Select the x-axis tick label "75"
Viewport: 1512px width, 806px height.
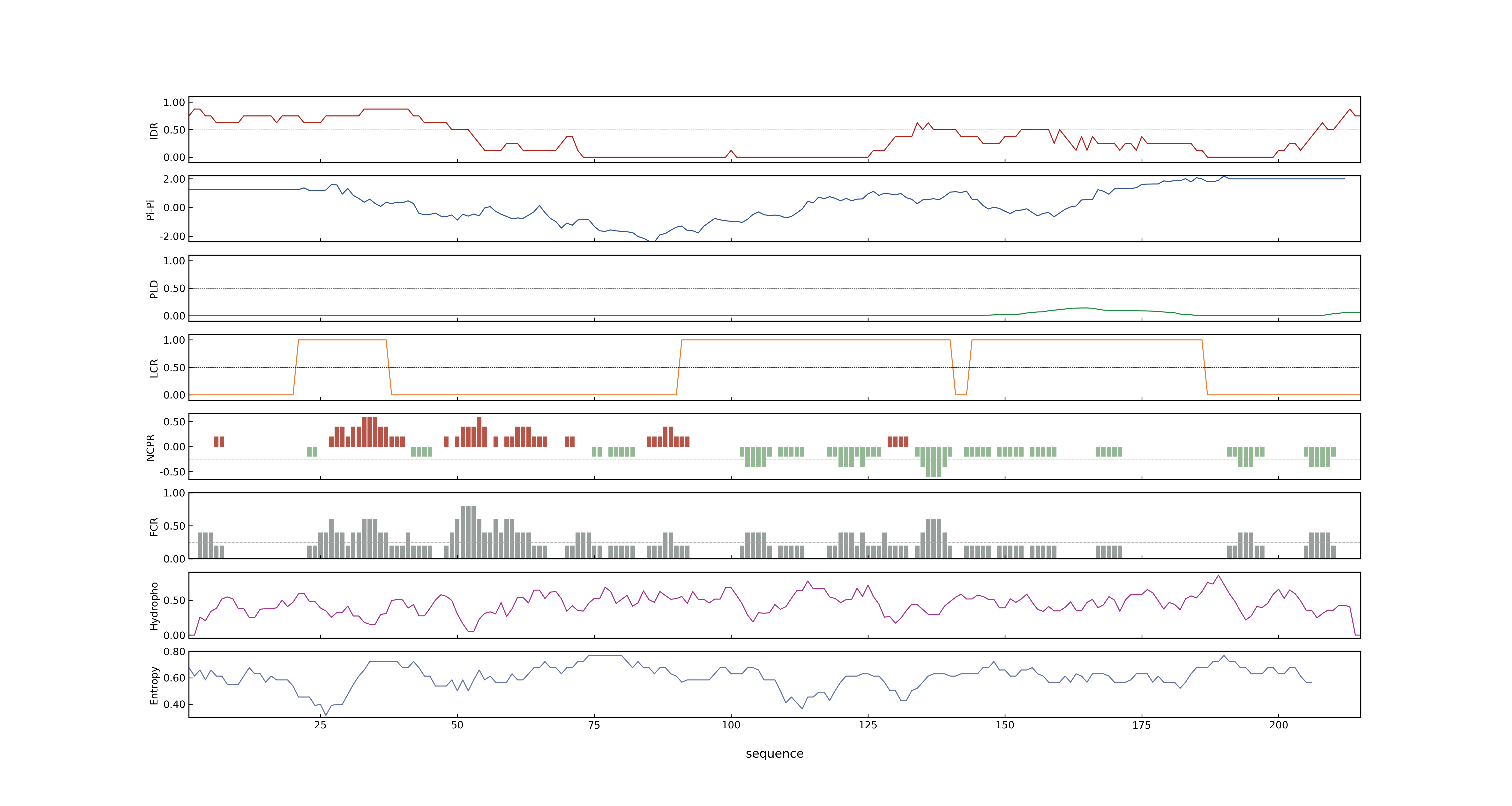tap(594, 725)
